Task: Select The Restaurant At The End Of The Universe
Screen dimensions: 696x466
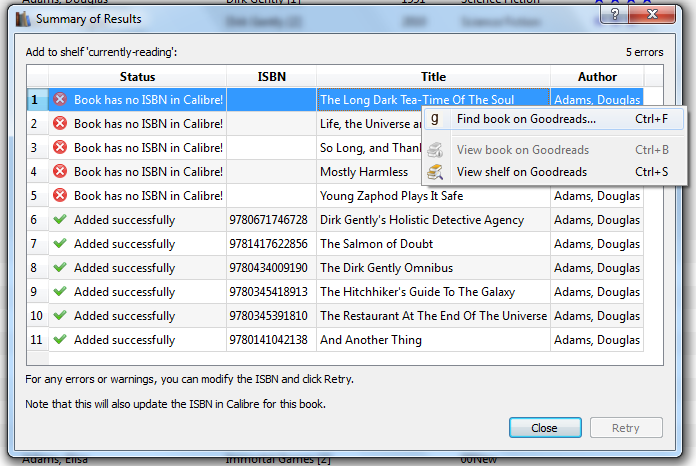Action: [x=433, y=315]
